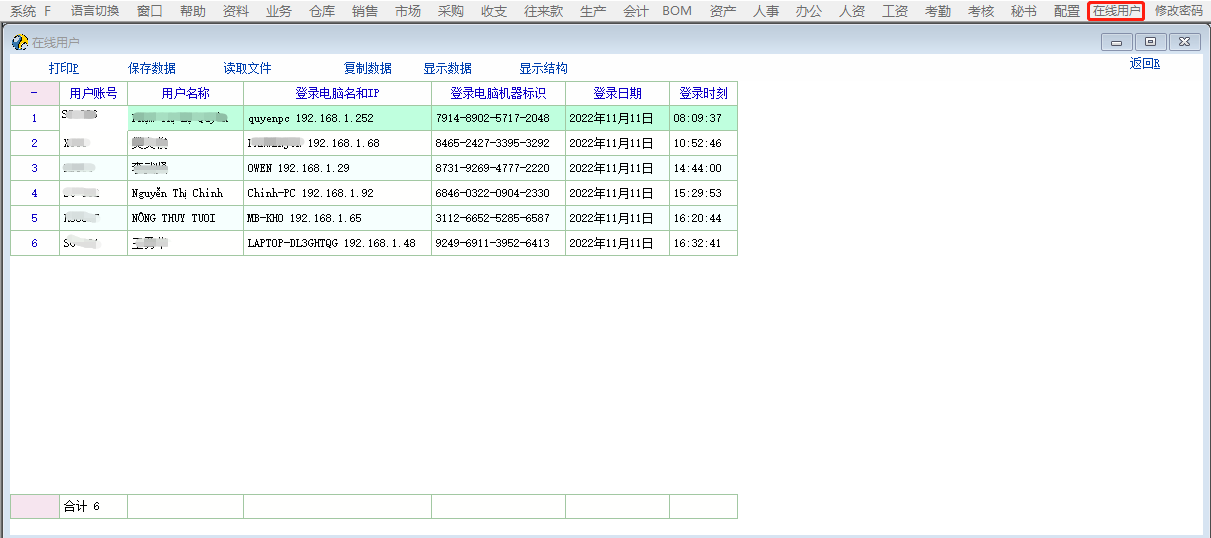1211x538 pixels.
Task: Click the 在线用户 window title icon
Action: coord(19,42)
